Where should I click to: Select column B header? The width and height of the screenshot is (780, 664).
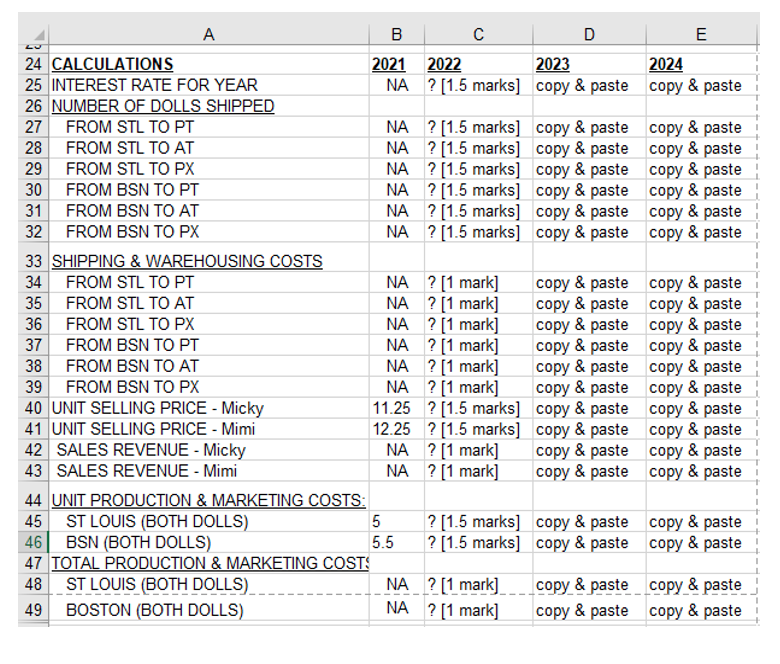[x=396, y=34]
